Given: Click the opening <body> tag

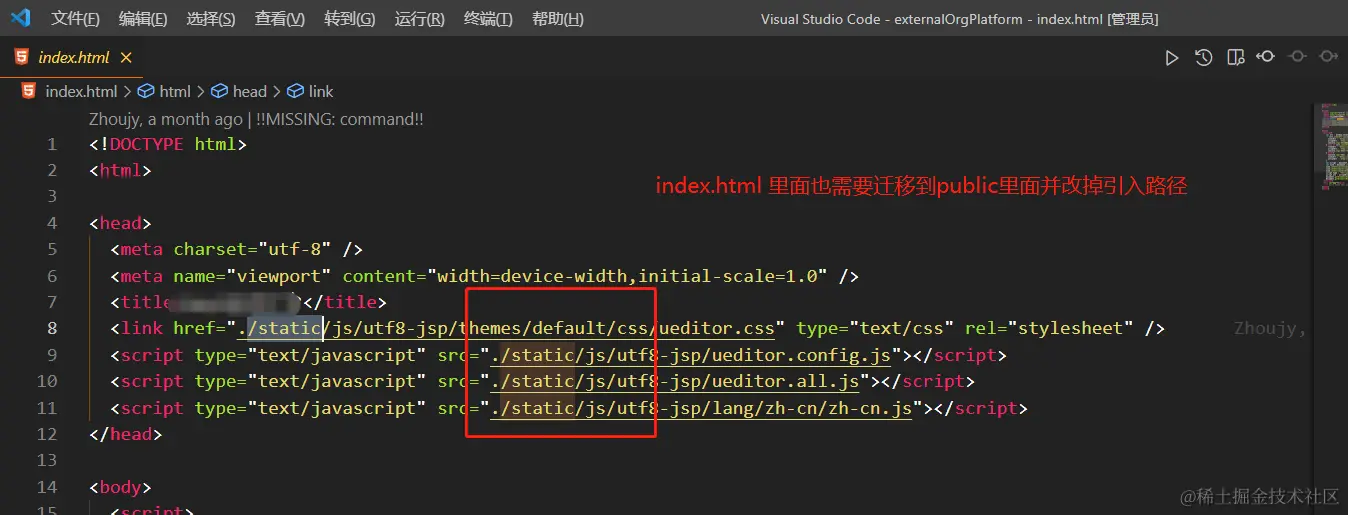Looking at the screenshot, I should [x=120, y=487].
